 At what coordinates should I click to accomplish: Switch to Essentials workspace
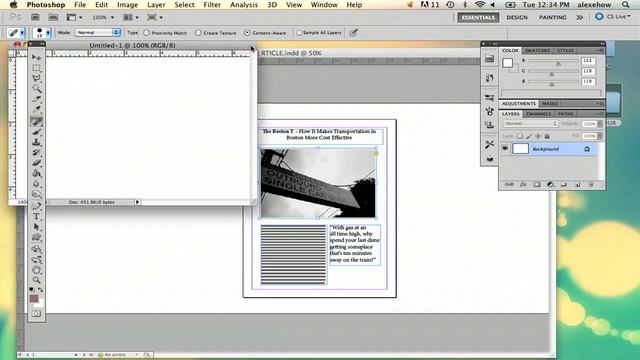[478, 17]
